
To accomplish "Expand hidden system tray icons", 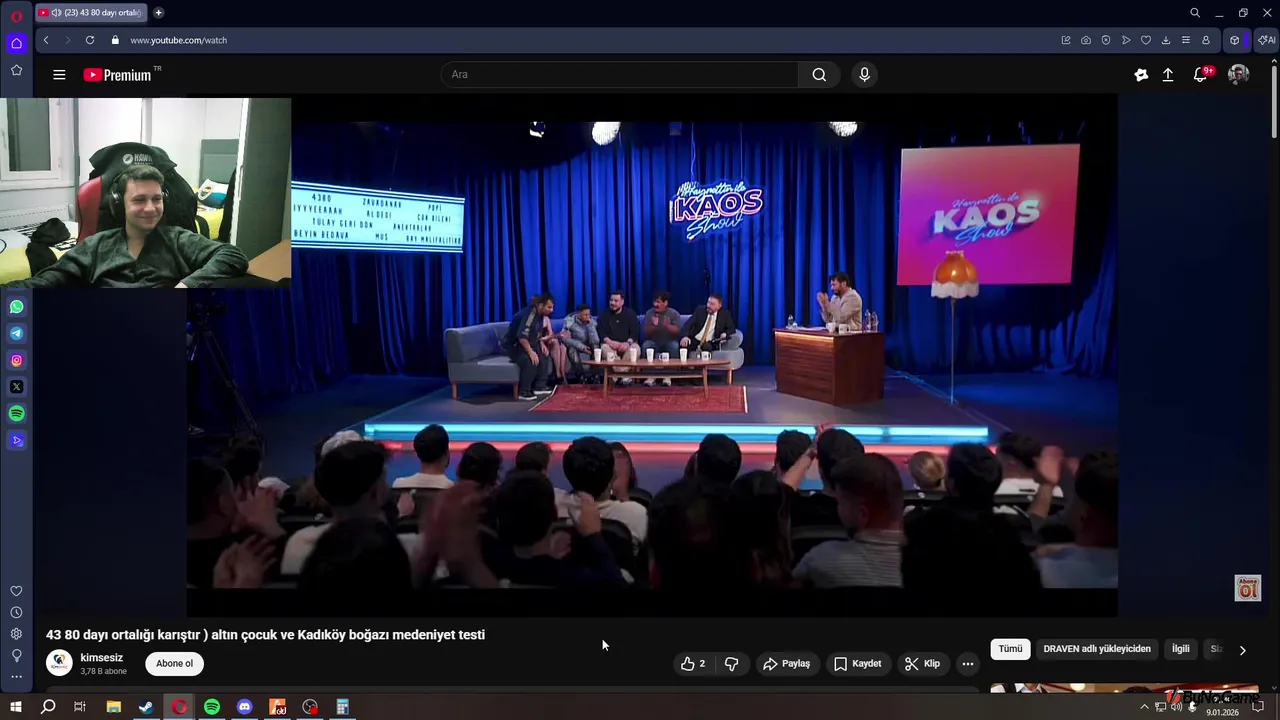I will (x=1145, y=707).
